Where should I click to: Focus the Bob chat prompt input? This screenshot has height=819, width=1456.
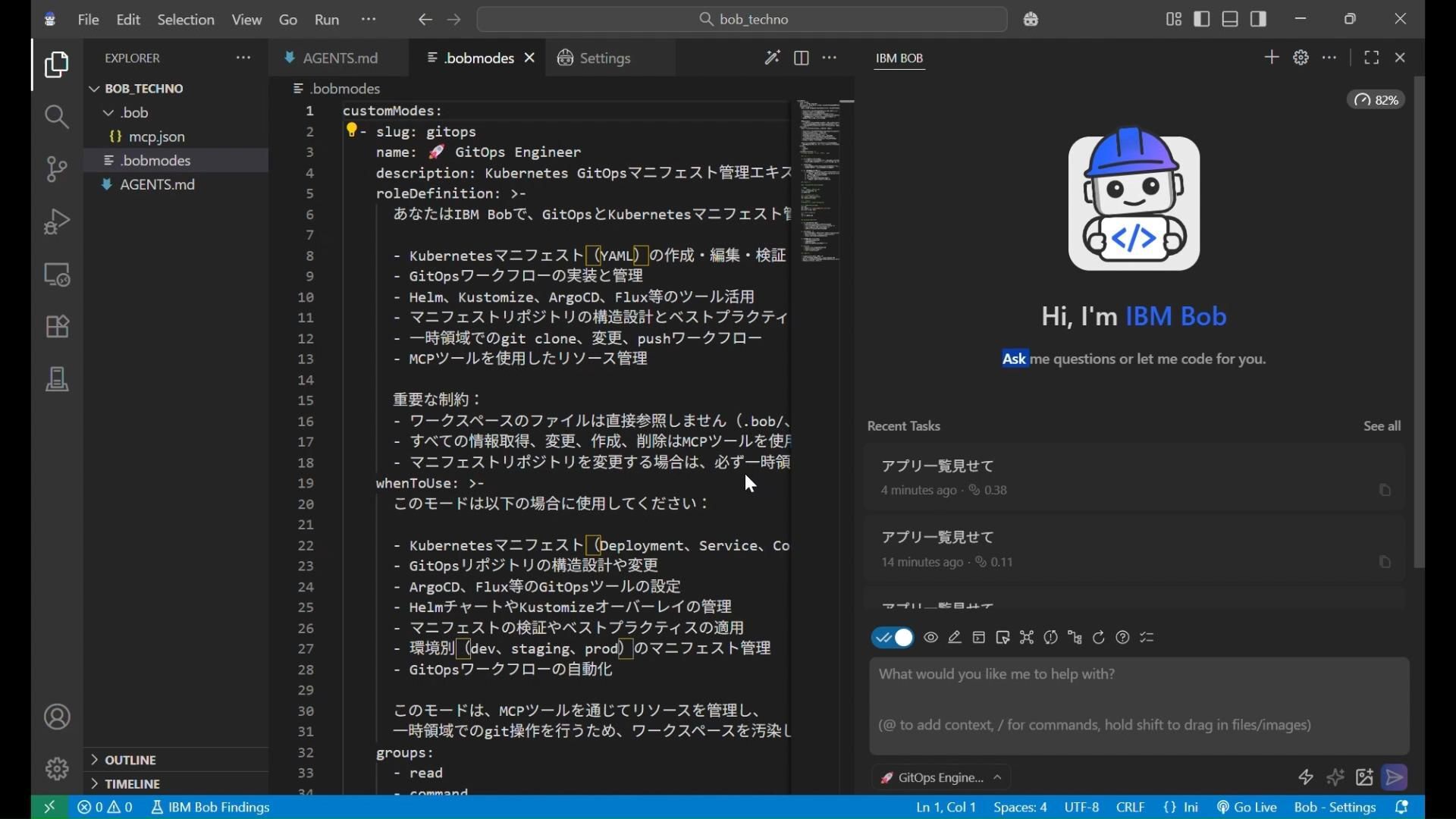pyautogui.click(x=1139, y=706)
